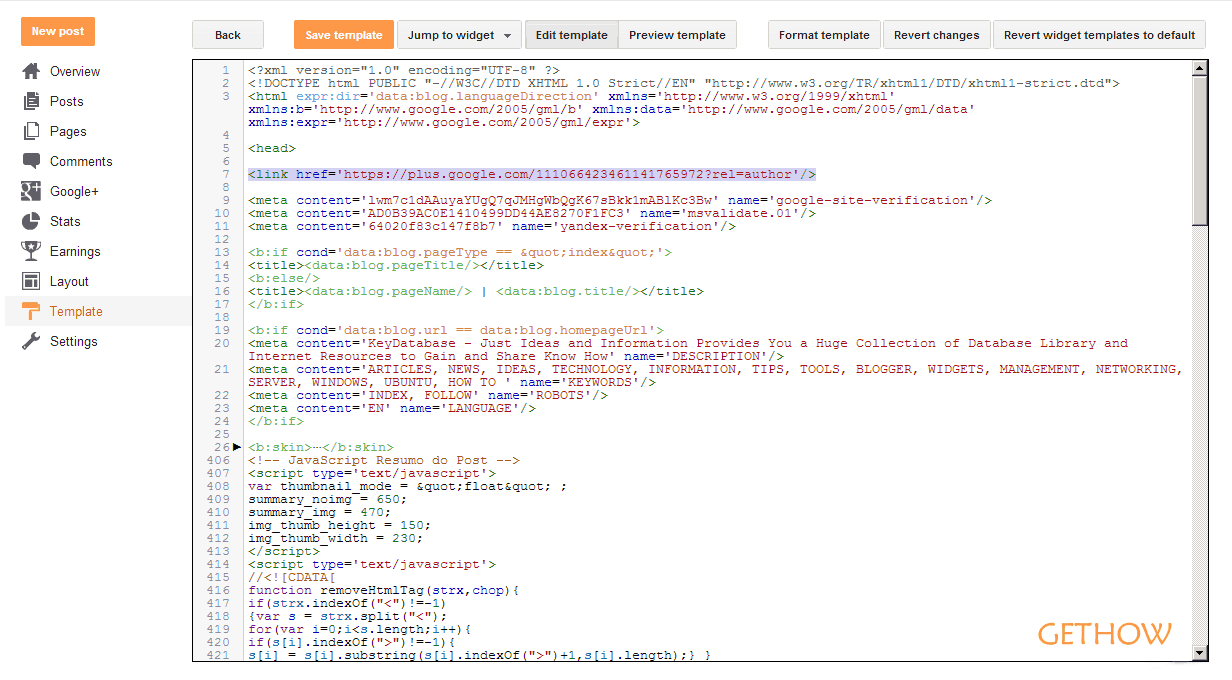Switch to the Edit template tab
1232x680 pixels.
571,35
